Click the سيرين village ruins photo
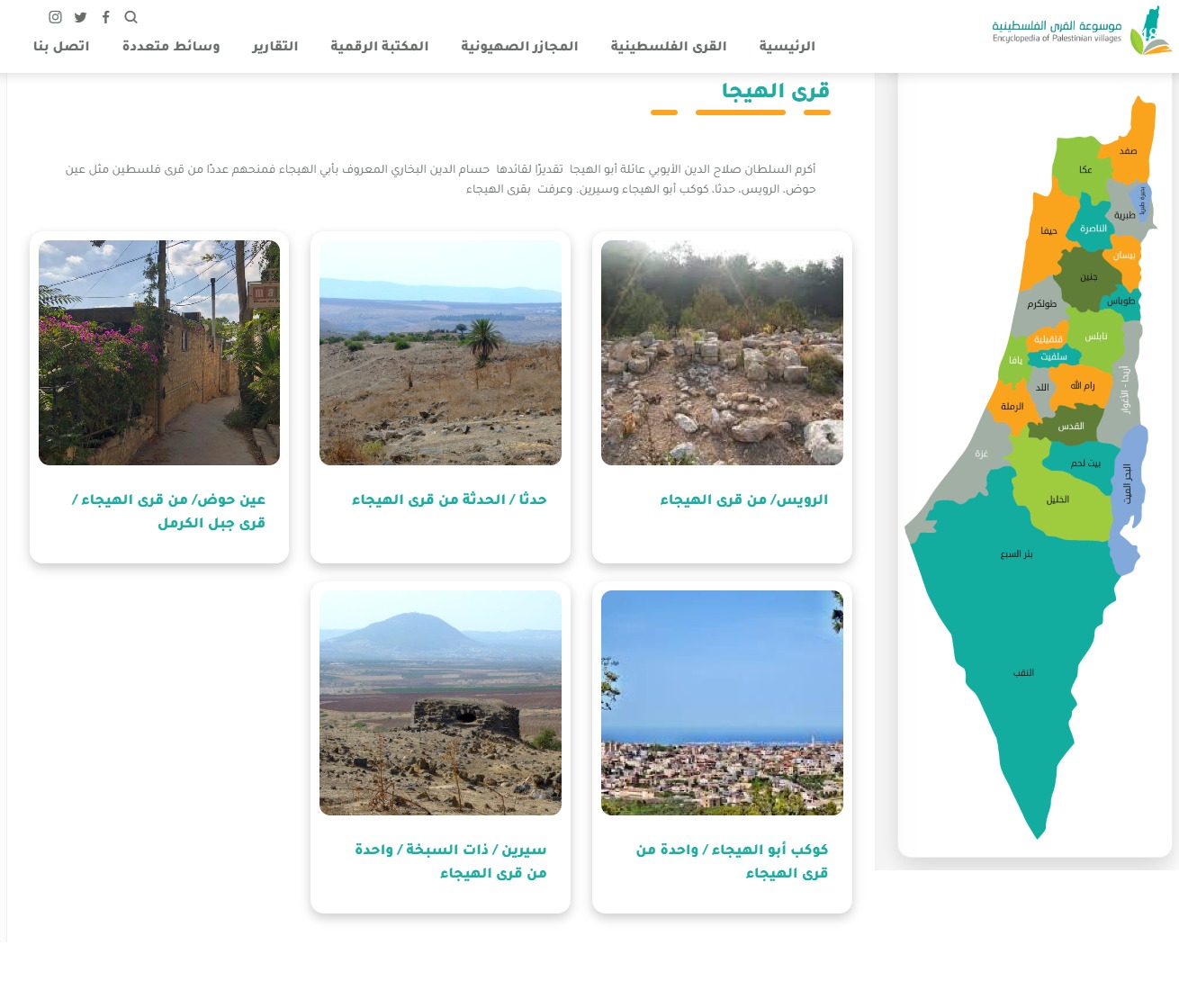This screenshot has height=1008, width=1179. 440,702
